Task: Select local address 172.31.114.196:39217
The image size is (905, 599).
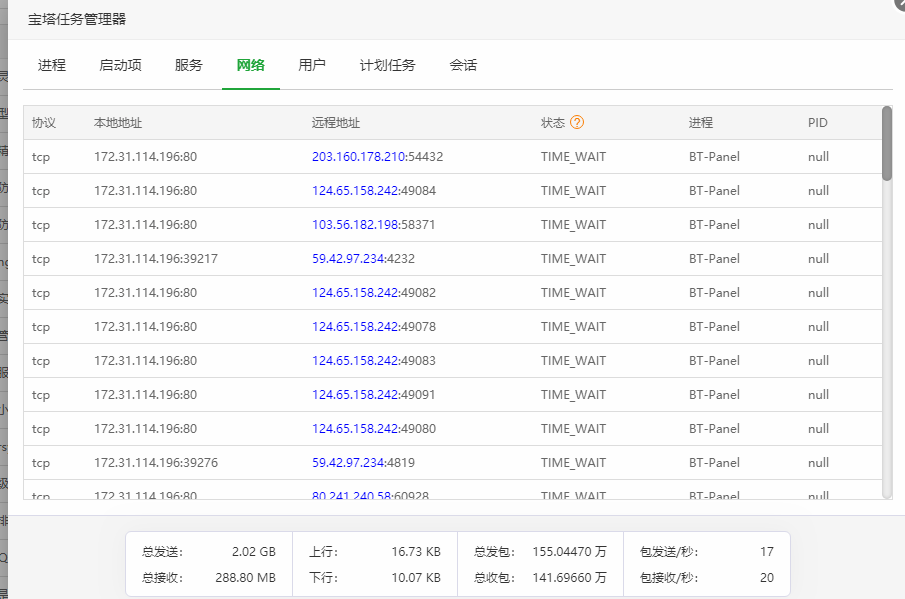Action: point(156,259)
